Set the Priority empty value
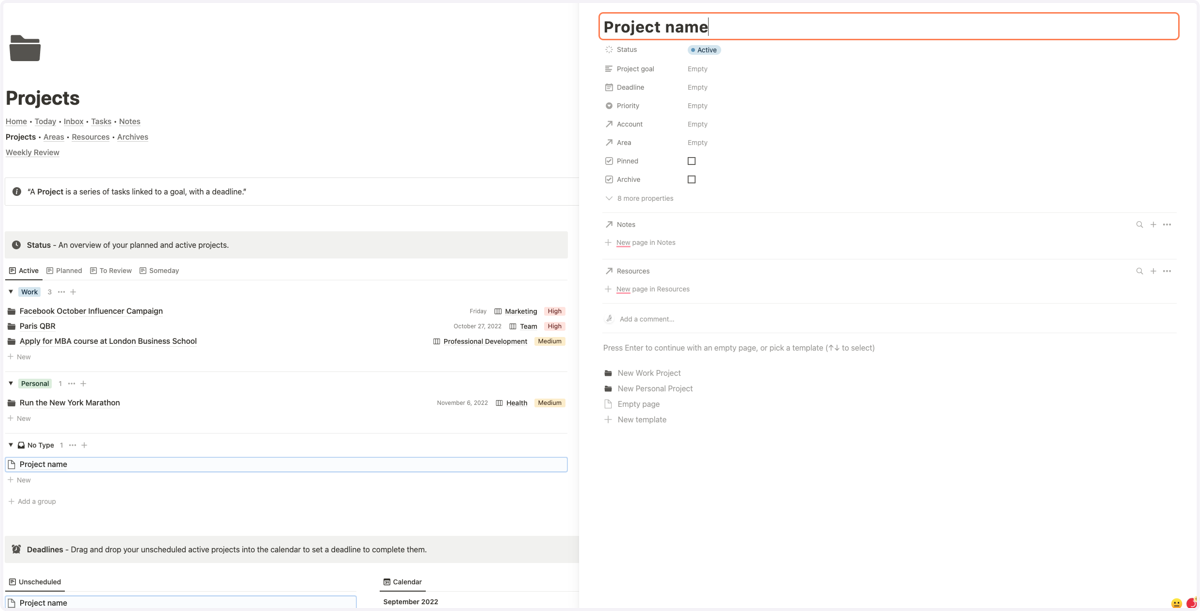The height and width of the screenshot is (611, 1200). point(697,106)
